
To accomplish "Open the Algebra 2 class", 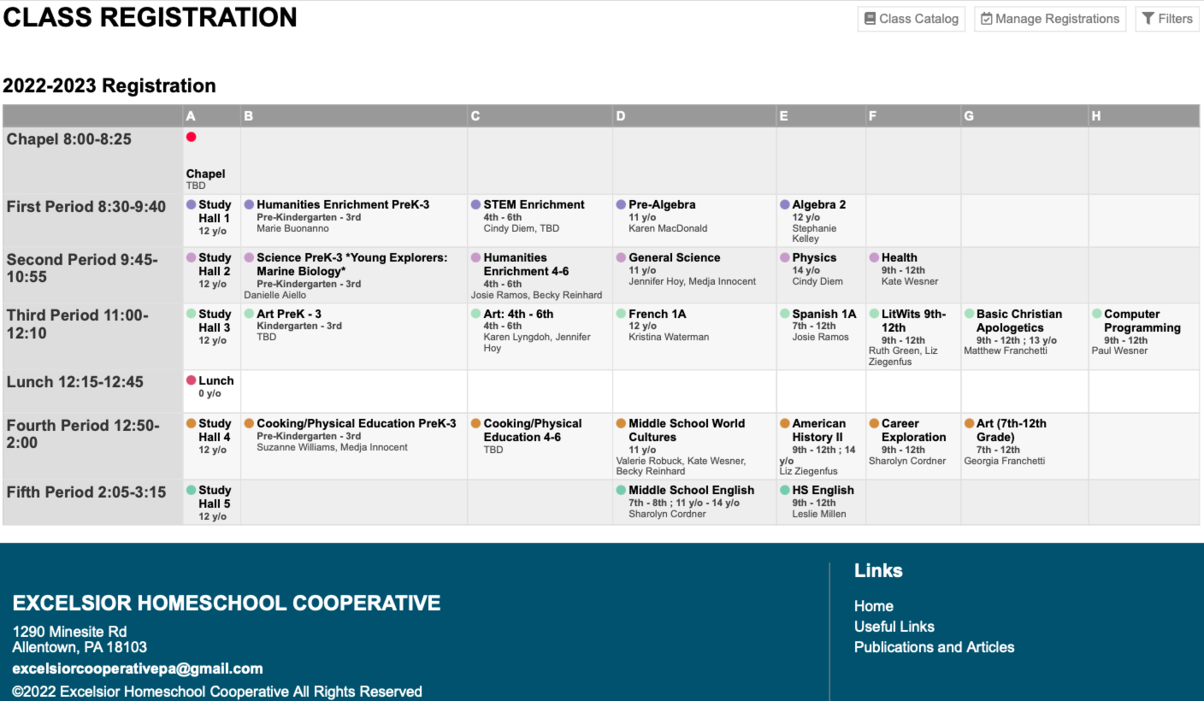I will [x=819, y=205].
